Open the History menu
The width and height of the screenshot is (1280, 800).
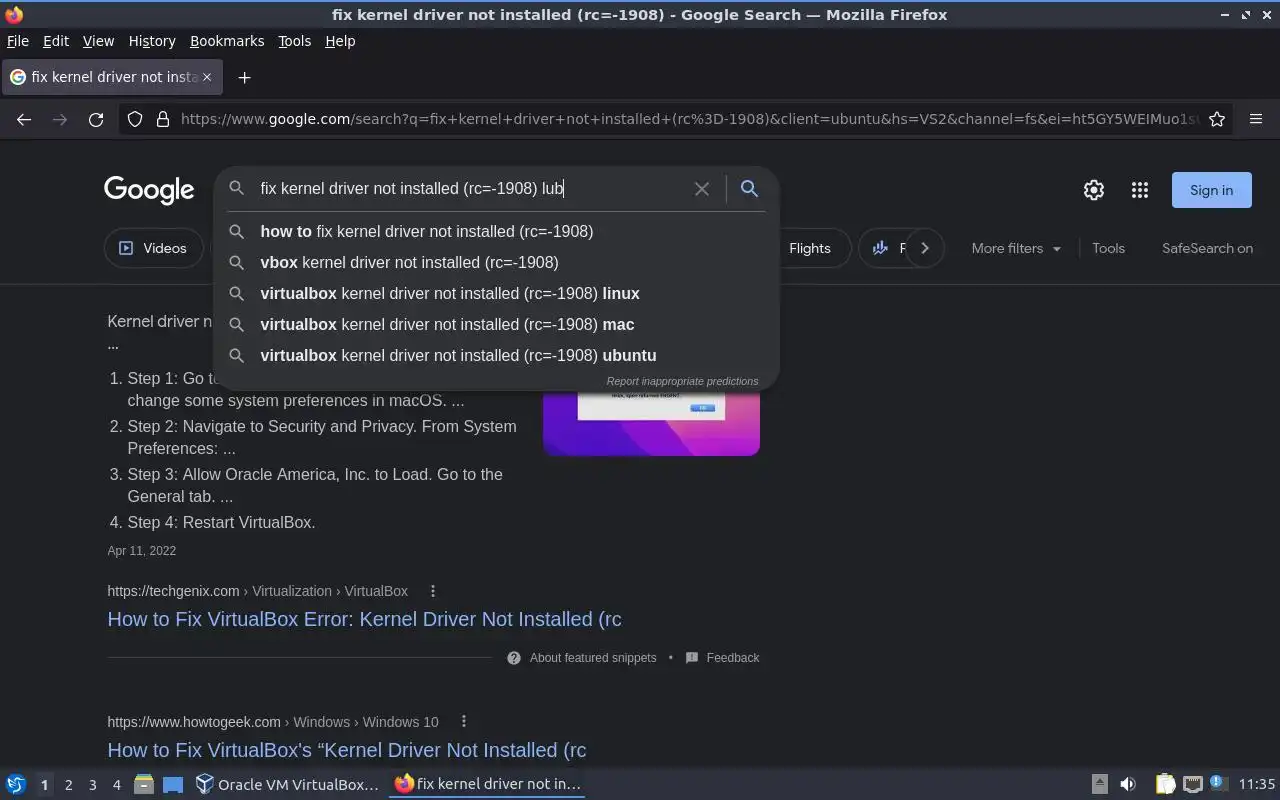[152, 41]
